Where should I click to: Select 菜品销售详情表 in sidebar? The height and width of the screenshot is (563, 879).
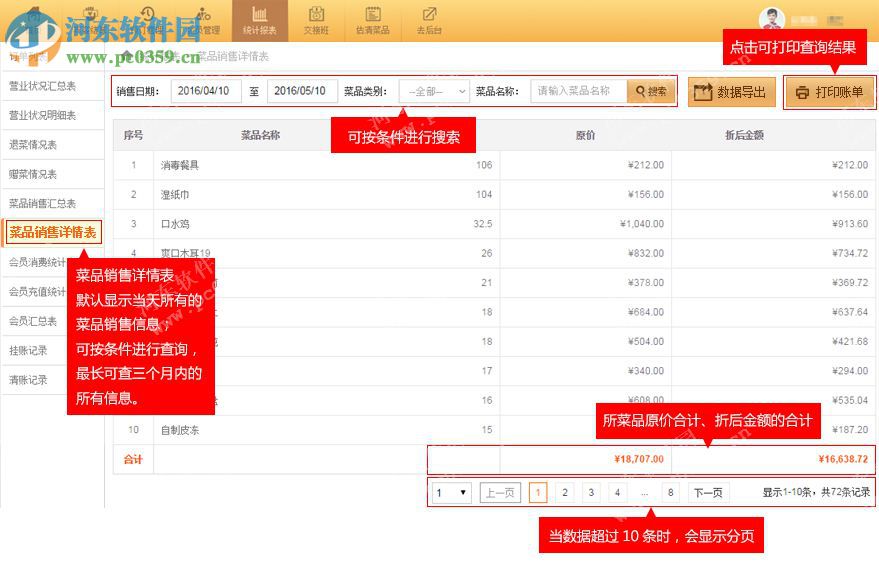point(53,232)
